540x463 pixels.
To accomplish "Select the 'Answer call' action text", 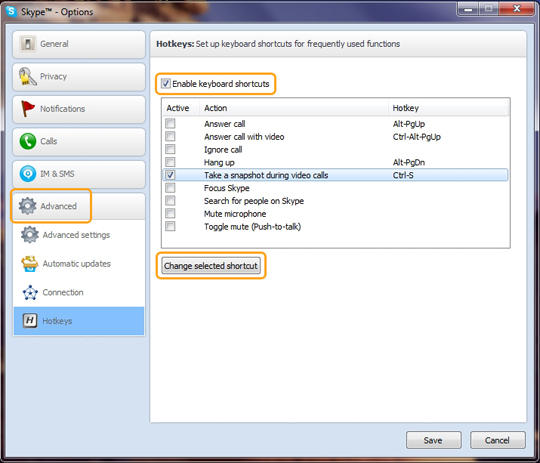I will 225,124.
